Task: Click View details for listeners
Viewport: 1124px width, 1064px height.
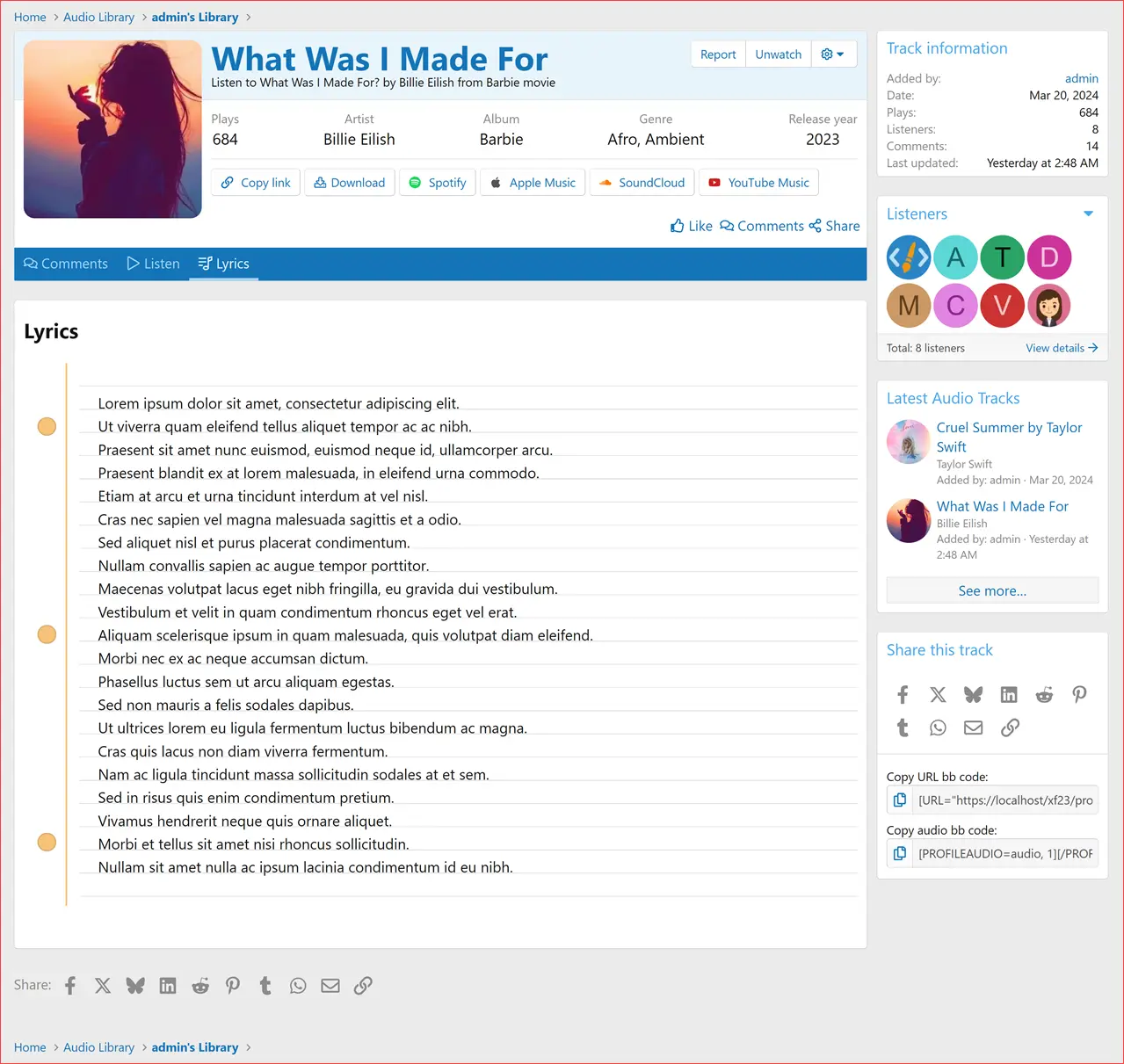Action: coord(1061,347)
